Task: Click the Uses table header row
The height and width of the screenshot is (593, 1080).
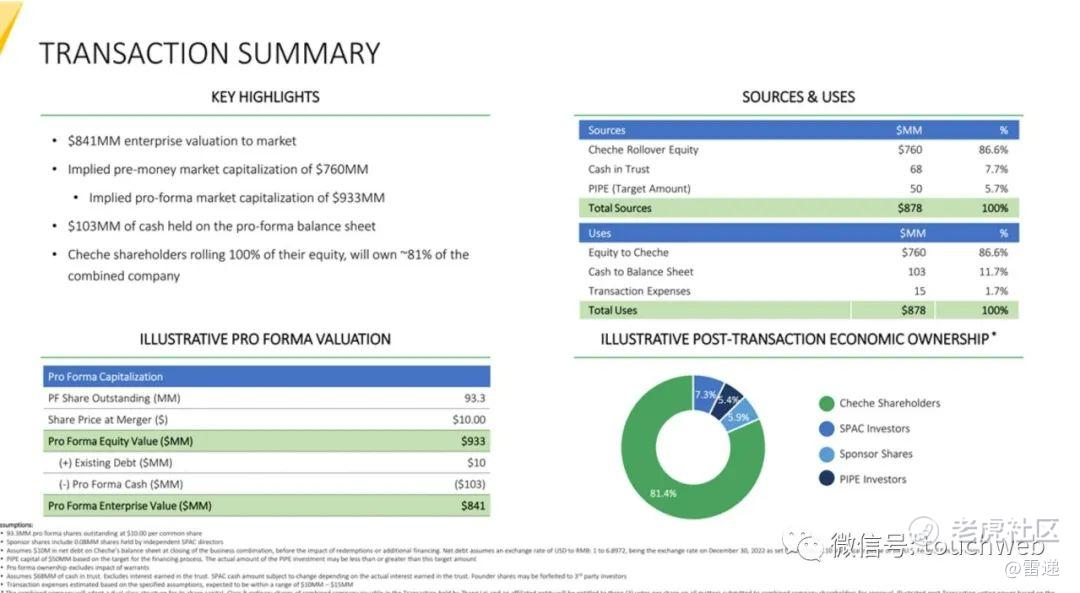Action: click(x=799, y=233)
